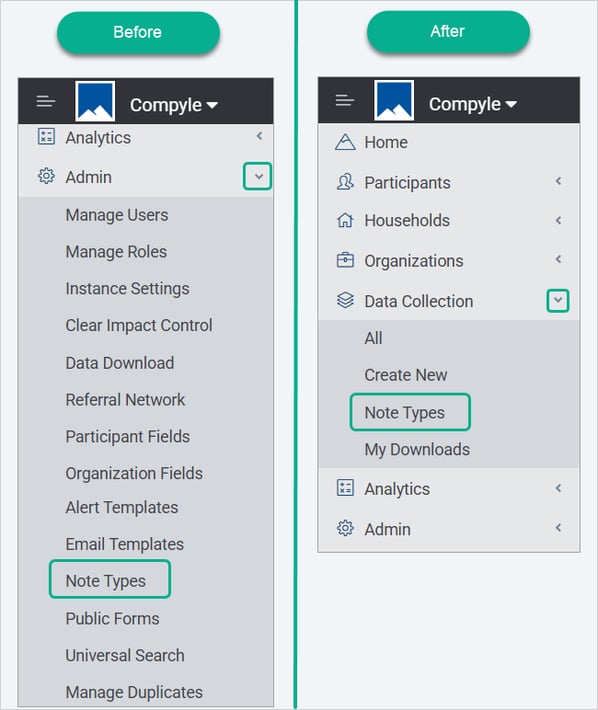Collapse the Admin chevron in Before panel
Screen dimensions: 598x710
tap(258, 176)
